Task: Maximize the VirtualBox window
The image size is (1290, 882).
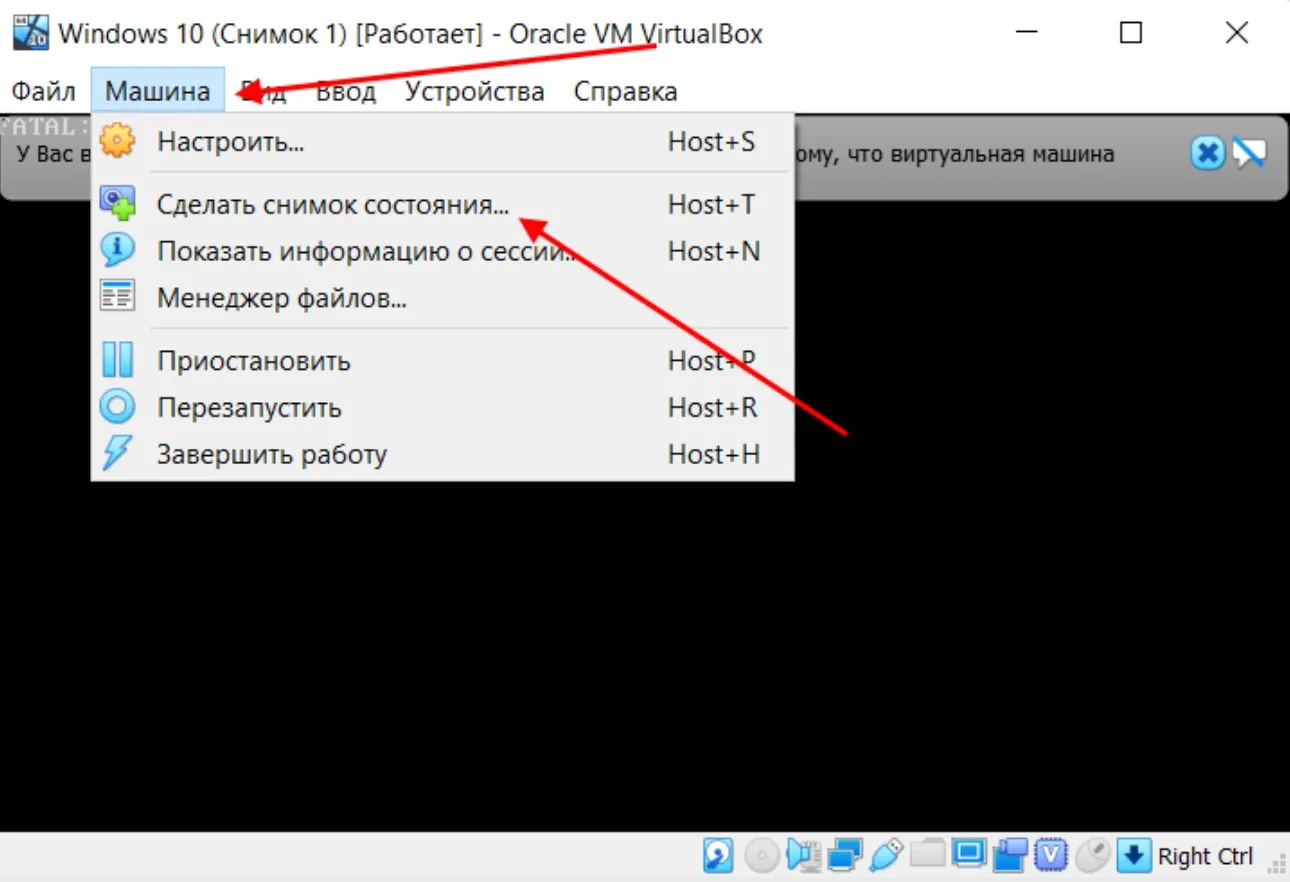Action: point(1131,33)
